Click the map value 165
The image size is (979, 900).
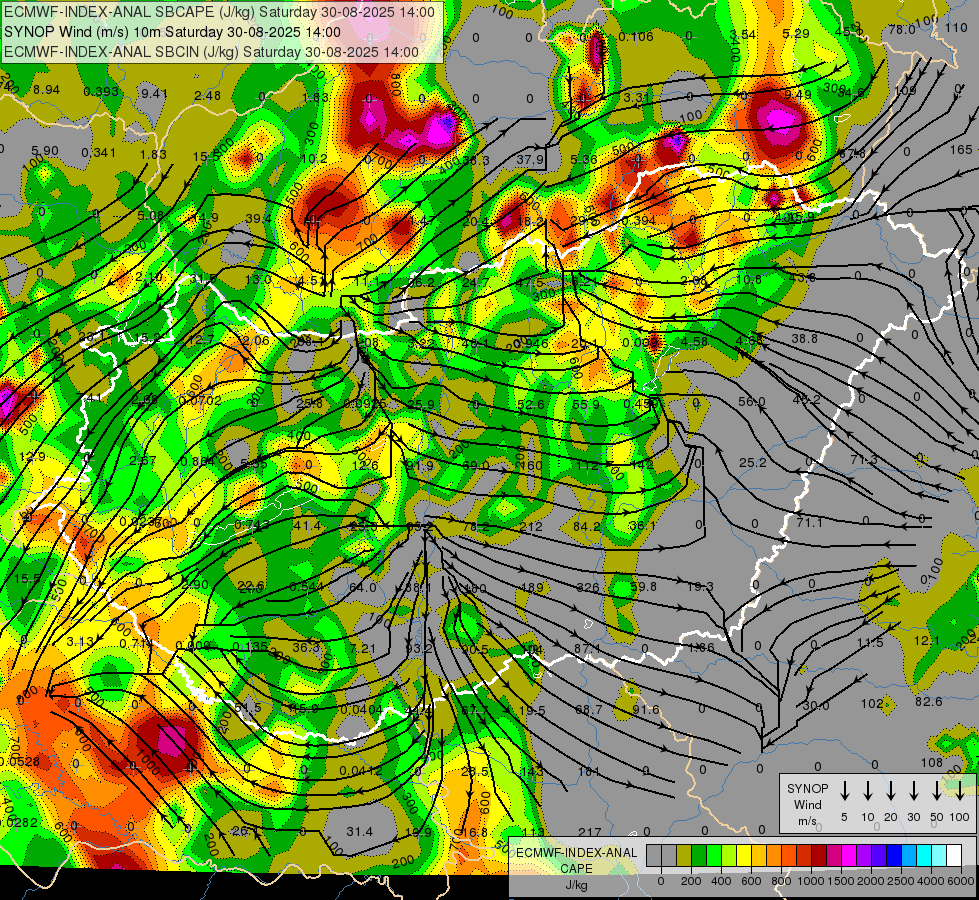point(962,149)
